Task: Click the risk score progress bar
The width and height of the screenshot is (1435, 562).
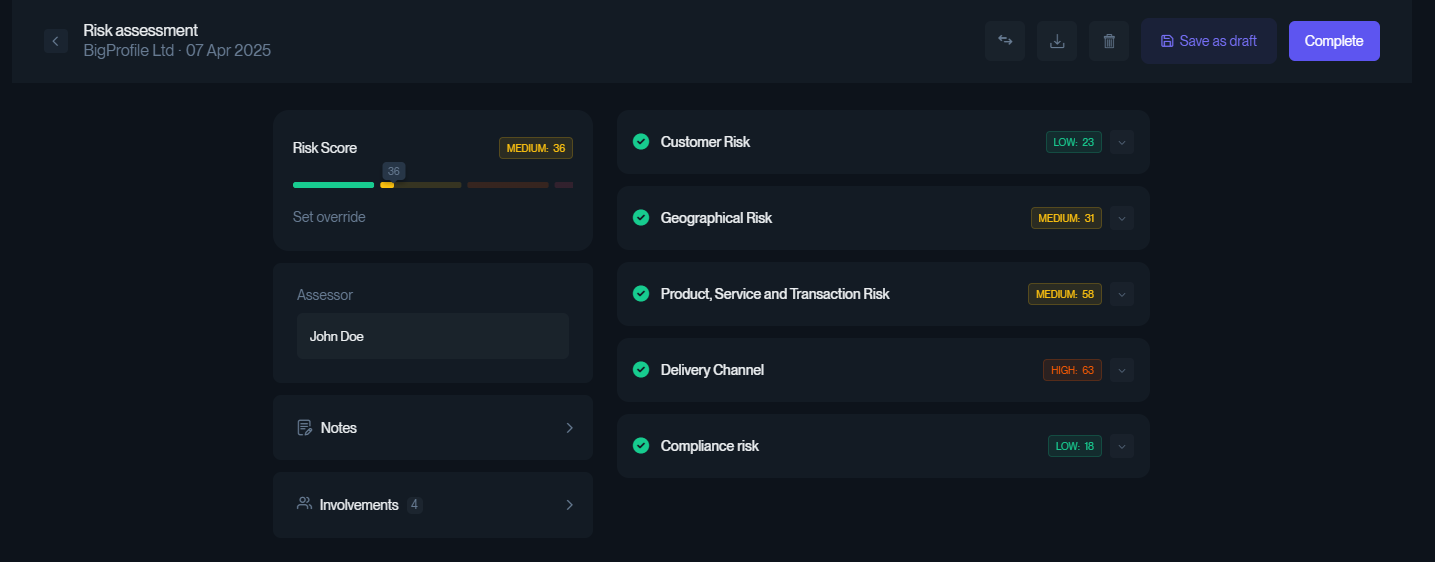Action: click(433, 185)
